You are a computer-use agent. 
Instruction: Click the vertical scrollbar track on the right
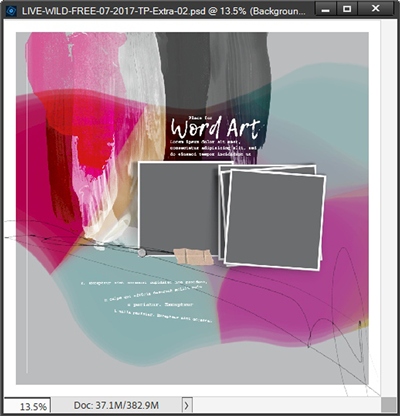pos(388,209)
